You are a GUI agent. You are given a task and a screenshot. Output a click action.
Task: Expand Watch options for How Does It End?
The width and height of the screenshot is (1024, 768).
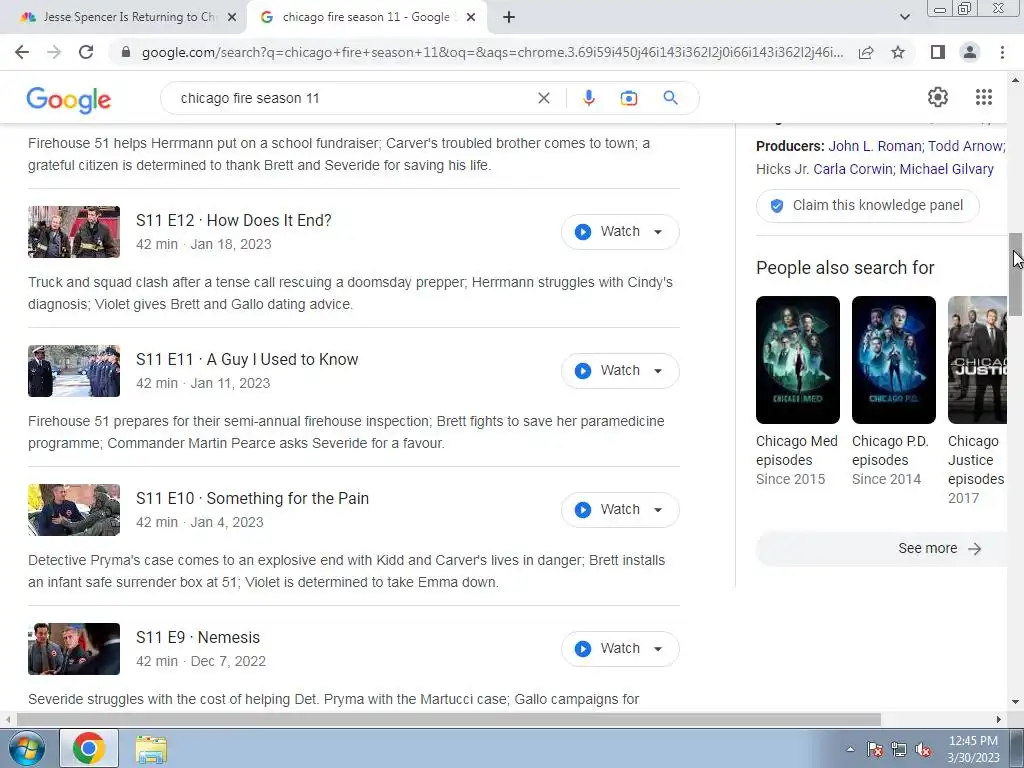[658, 232]
